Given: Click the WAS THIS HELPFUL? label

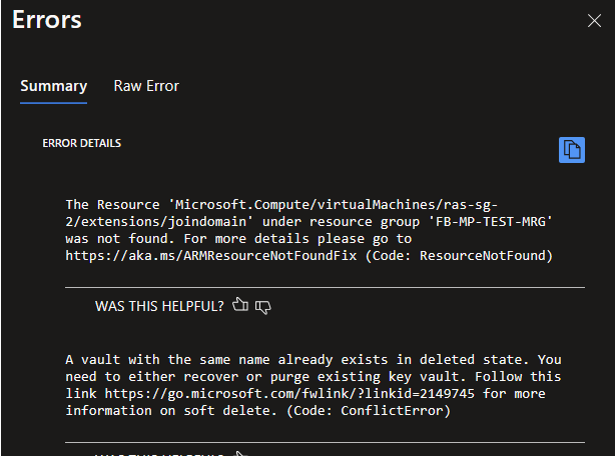Looking at the screenshot, I should pos(159,305).
